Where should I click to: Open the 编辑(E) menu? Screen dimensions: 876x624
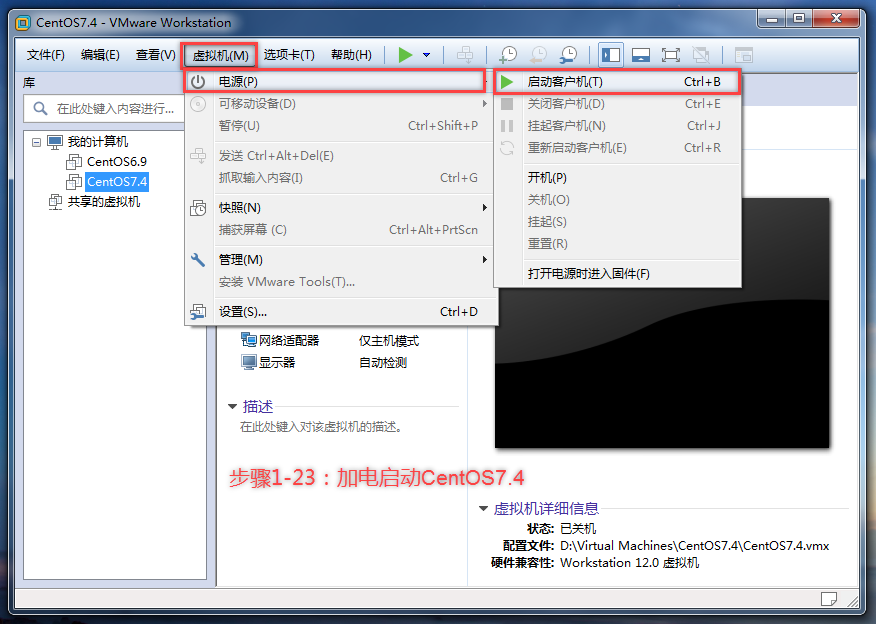(x=100, y=55)
